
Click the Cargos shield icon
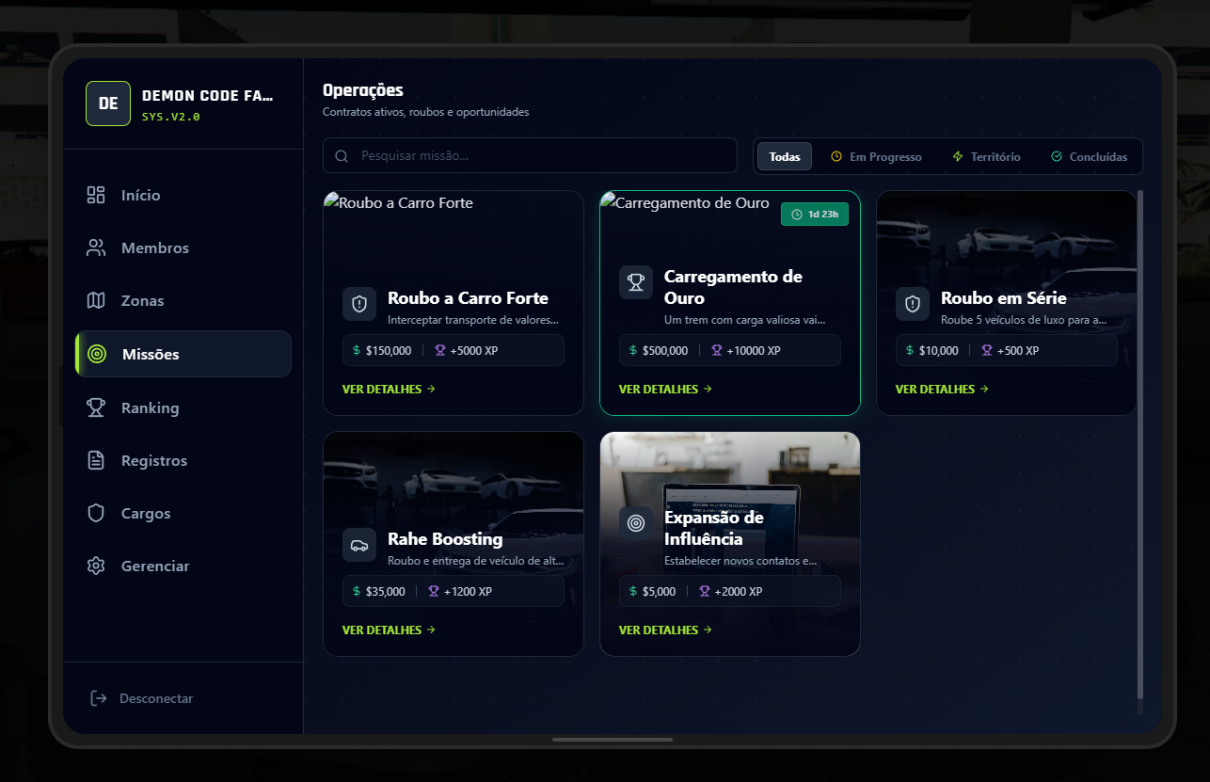coord(96,513)
